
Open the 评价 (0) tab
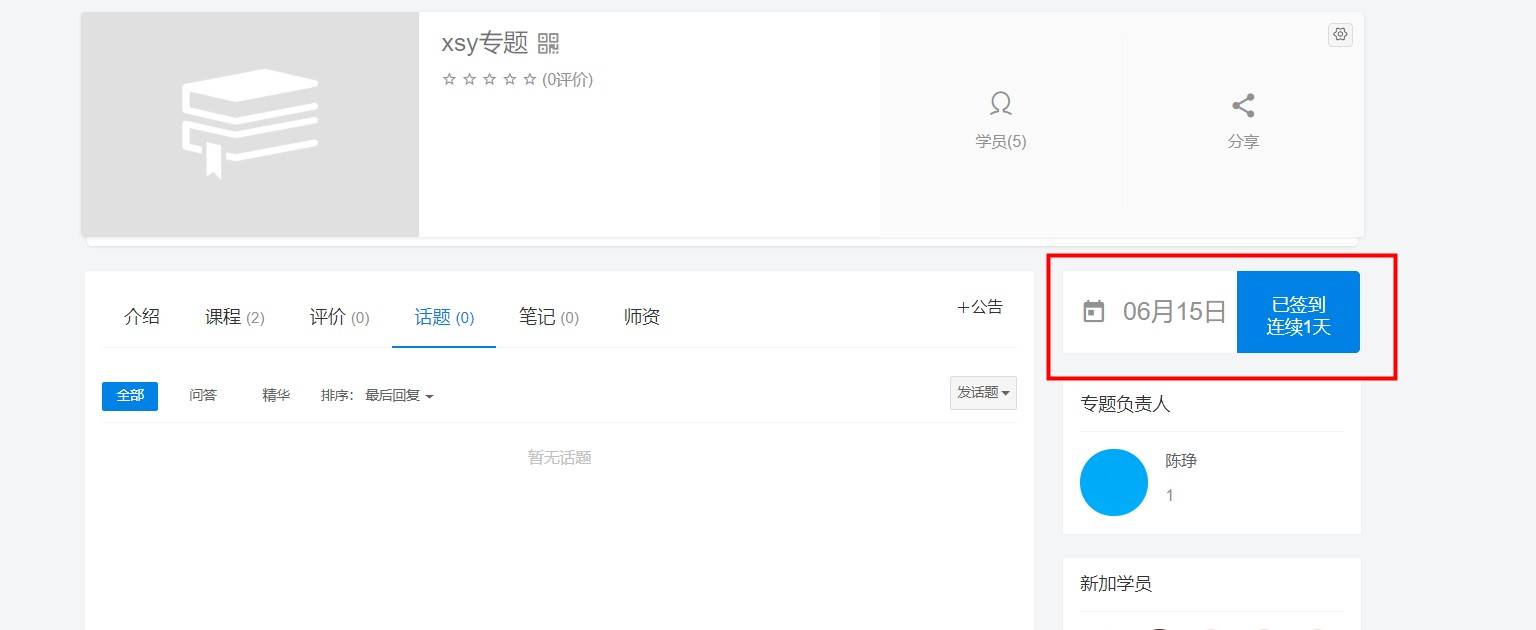pyautogui.click(x=339, y=317)
